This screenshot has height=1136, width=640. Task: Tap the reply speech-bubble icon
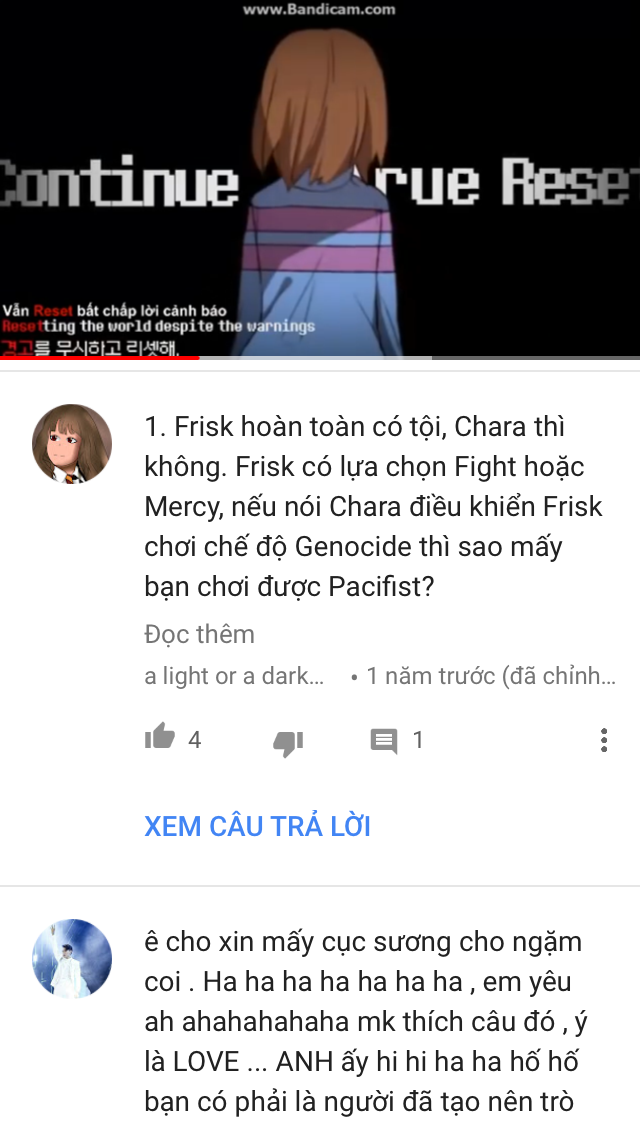pyautogui.click(x=383, y=741)
